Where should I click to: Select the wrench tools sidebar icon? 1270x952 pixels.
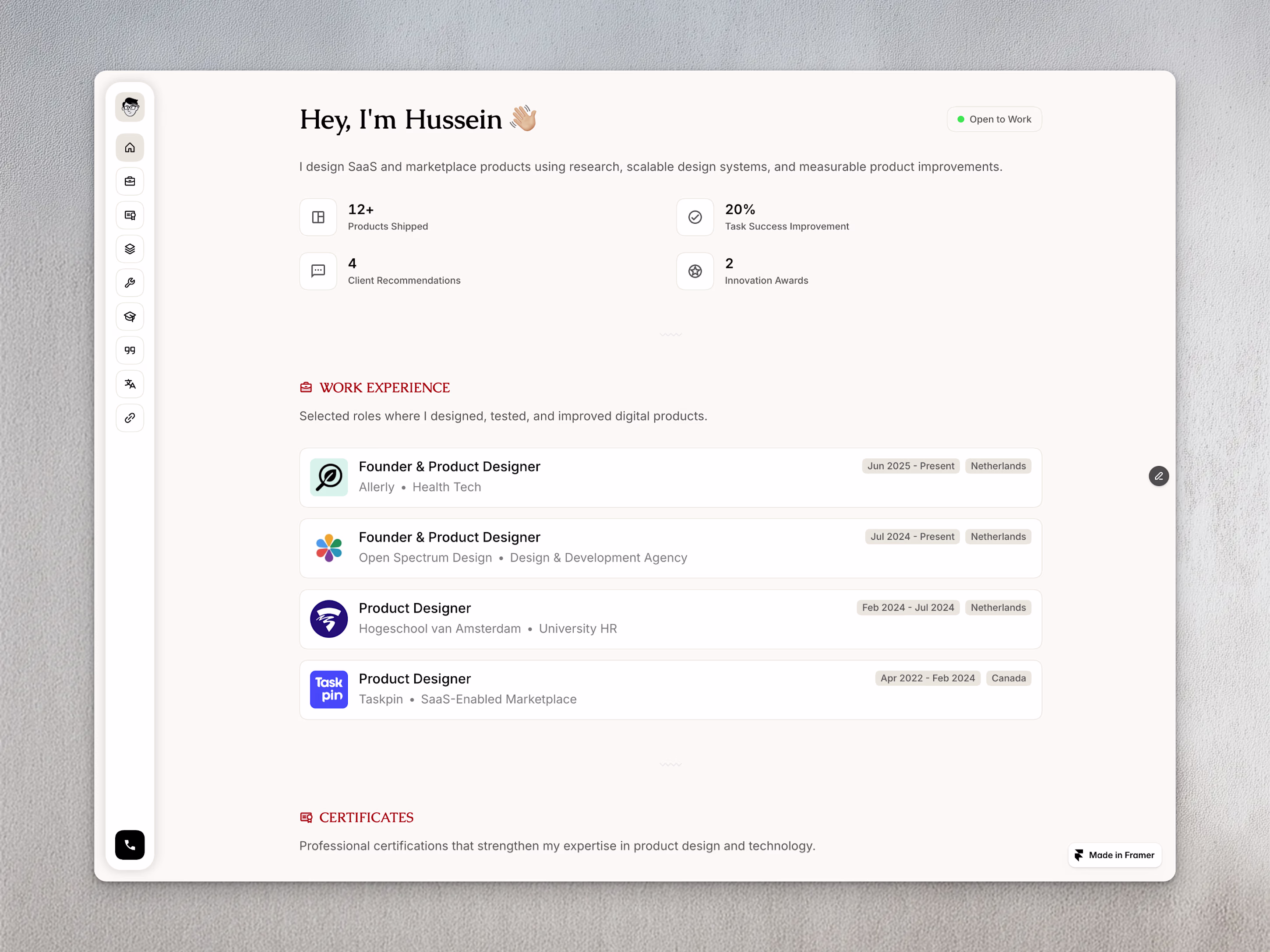(x=130, y=283)
